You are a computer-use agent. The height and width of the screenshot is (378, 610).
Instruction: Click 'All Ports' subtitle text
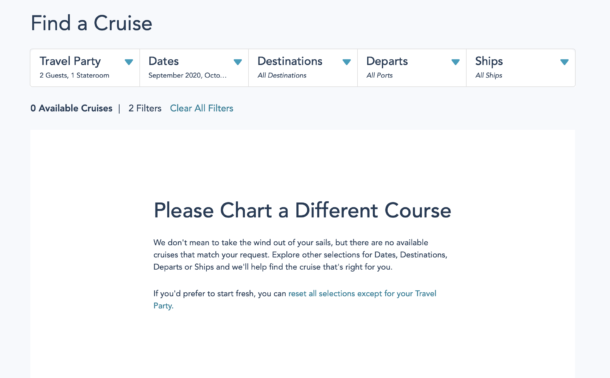379,75
